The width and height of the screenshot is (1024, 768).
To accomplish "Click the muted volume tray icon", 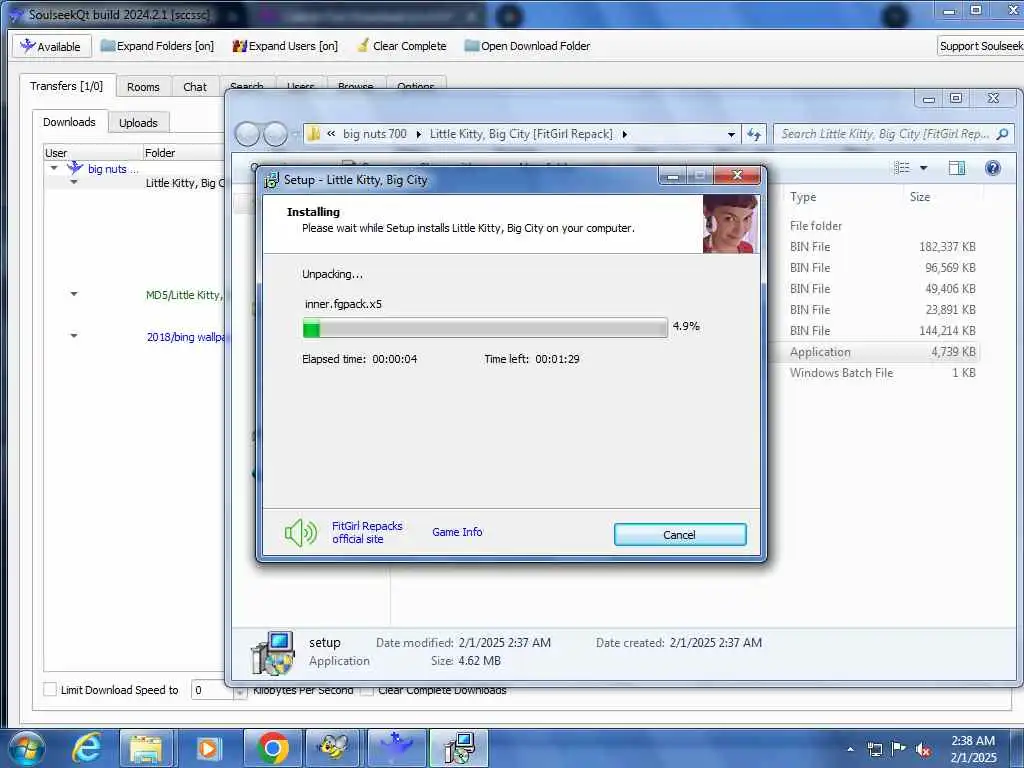I will (923, 750).
